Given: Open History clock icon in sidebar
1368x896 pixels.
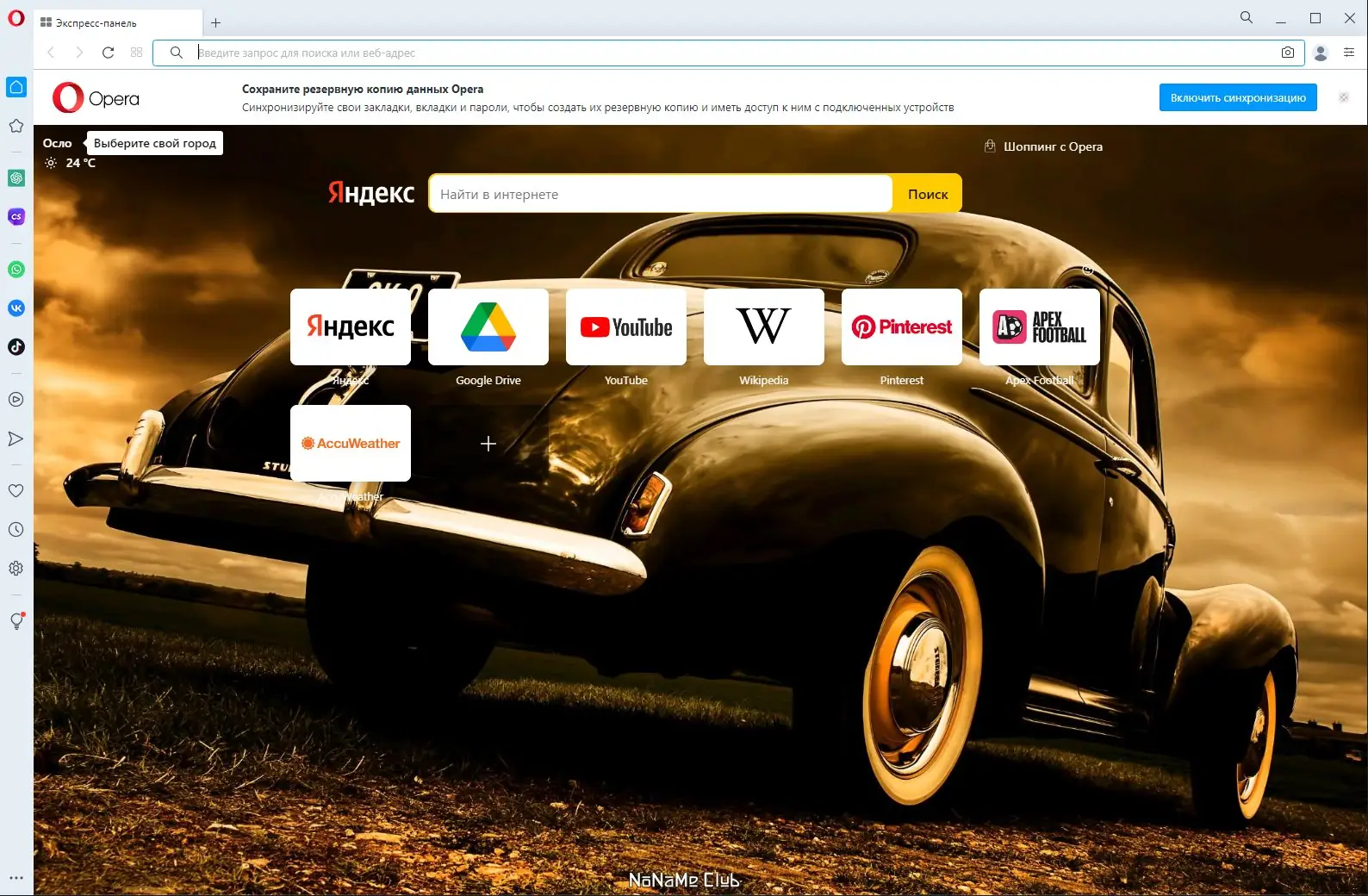Looking at the screenshot, I should click(16, 530).
